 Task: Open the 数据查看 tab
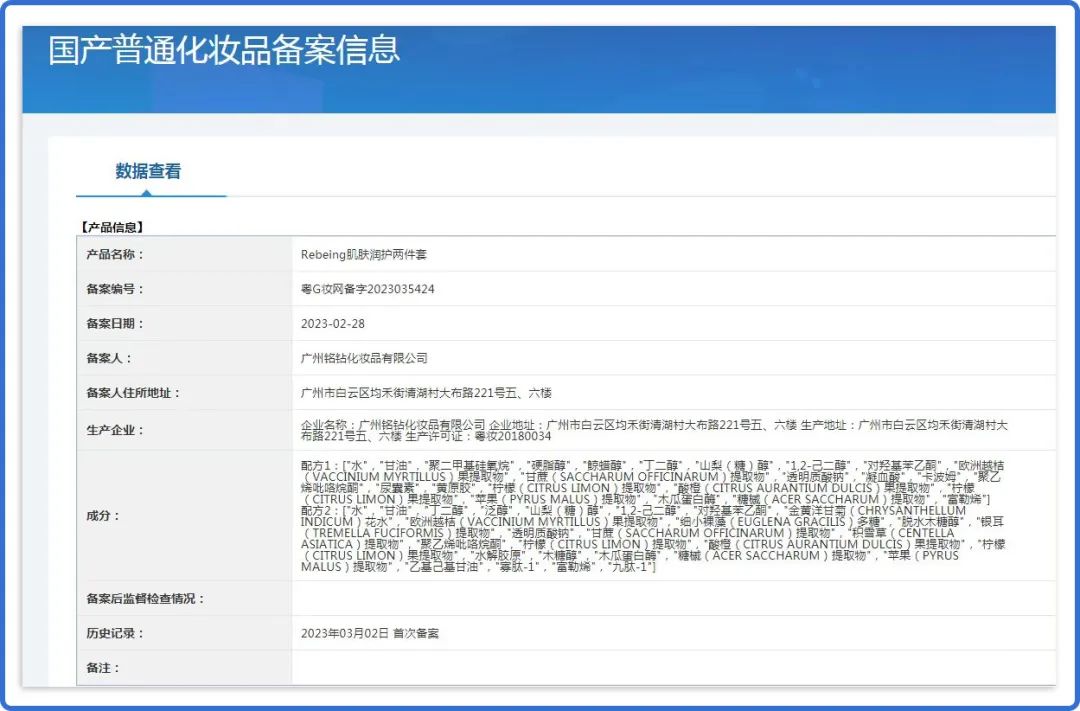(x=148, y=171)
